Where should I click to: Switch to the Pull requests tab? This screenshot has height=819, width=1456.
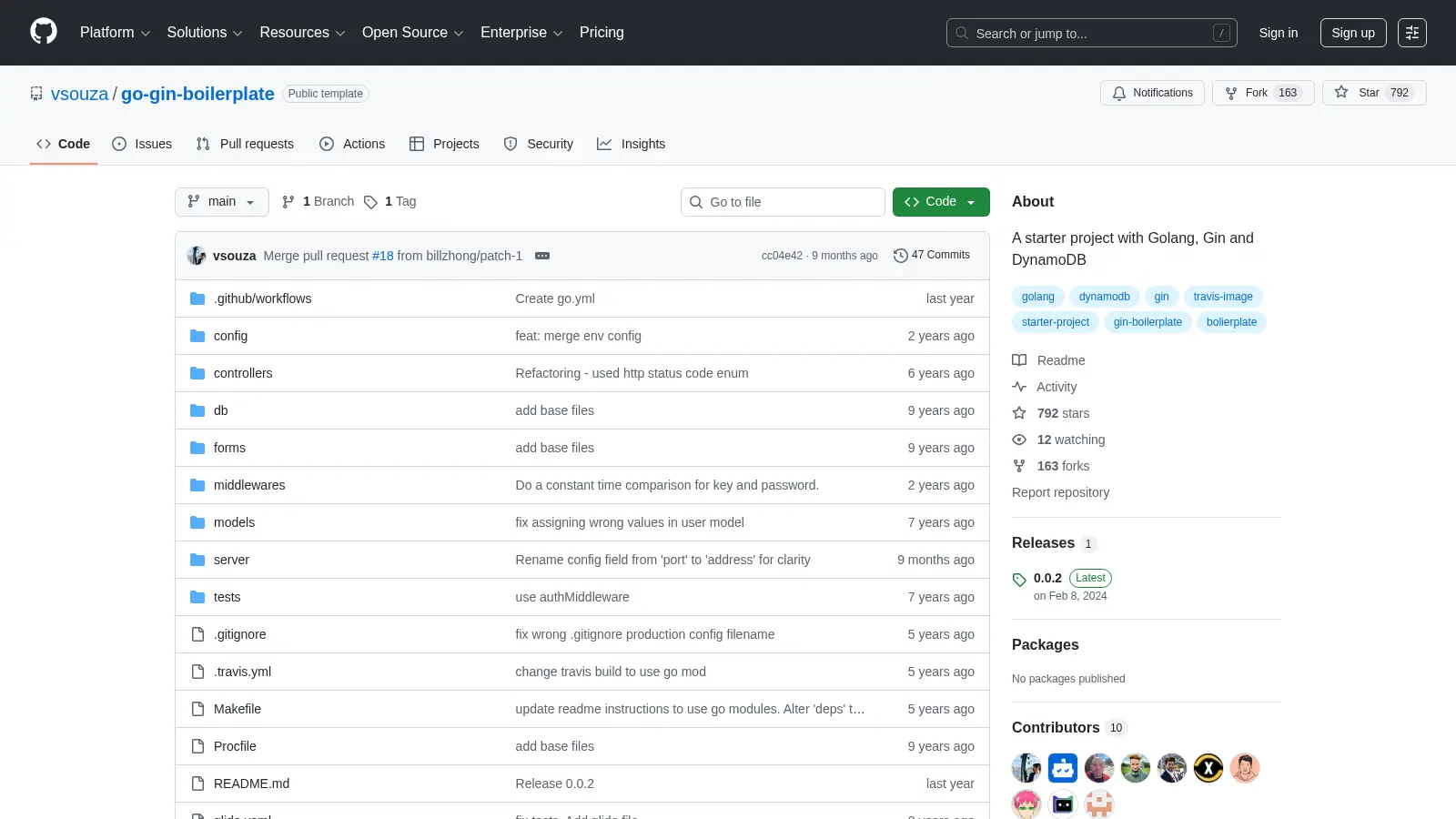[245, 144]
